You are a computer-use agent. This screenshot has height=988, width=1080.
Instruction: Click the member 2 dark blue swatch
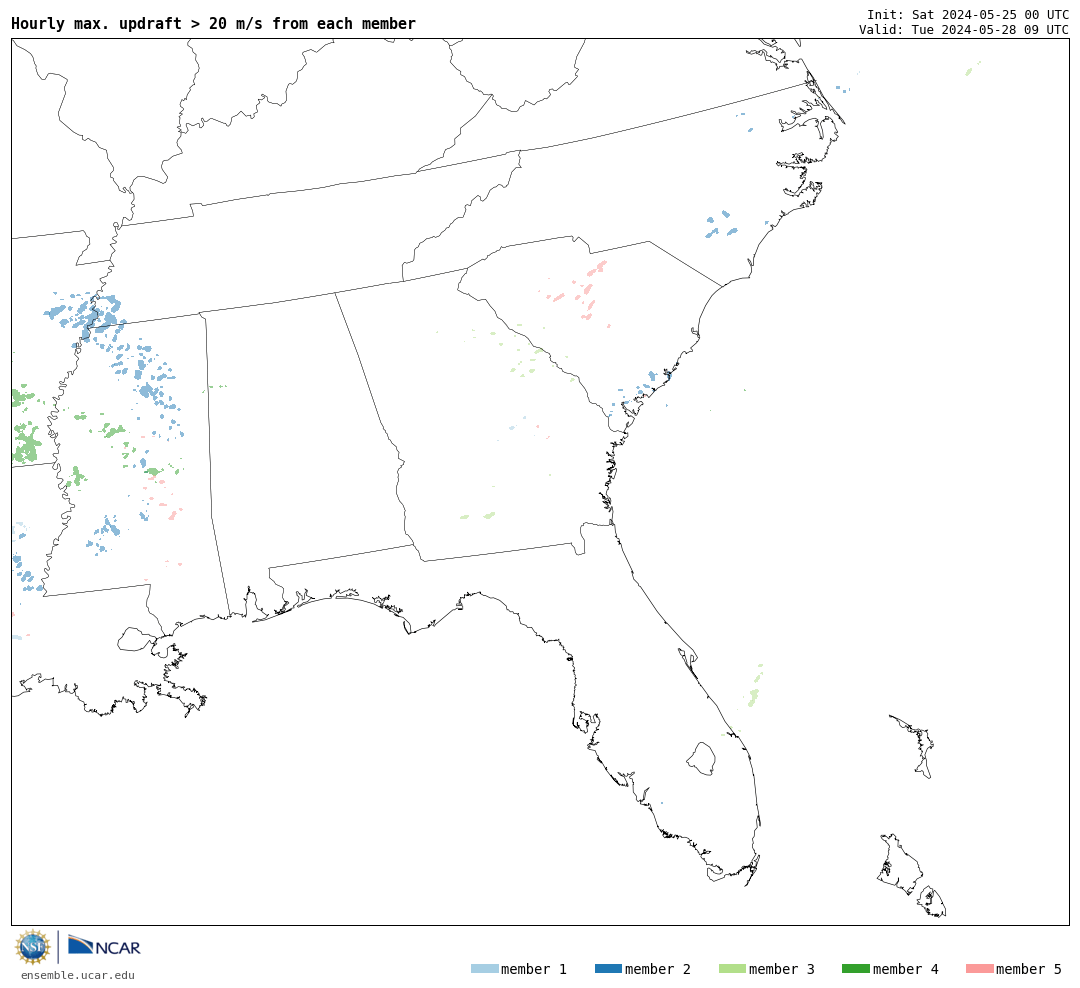(608, 969)
